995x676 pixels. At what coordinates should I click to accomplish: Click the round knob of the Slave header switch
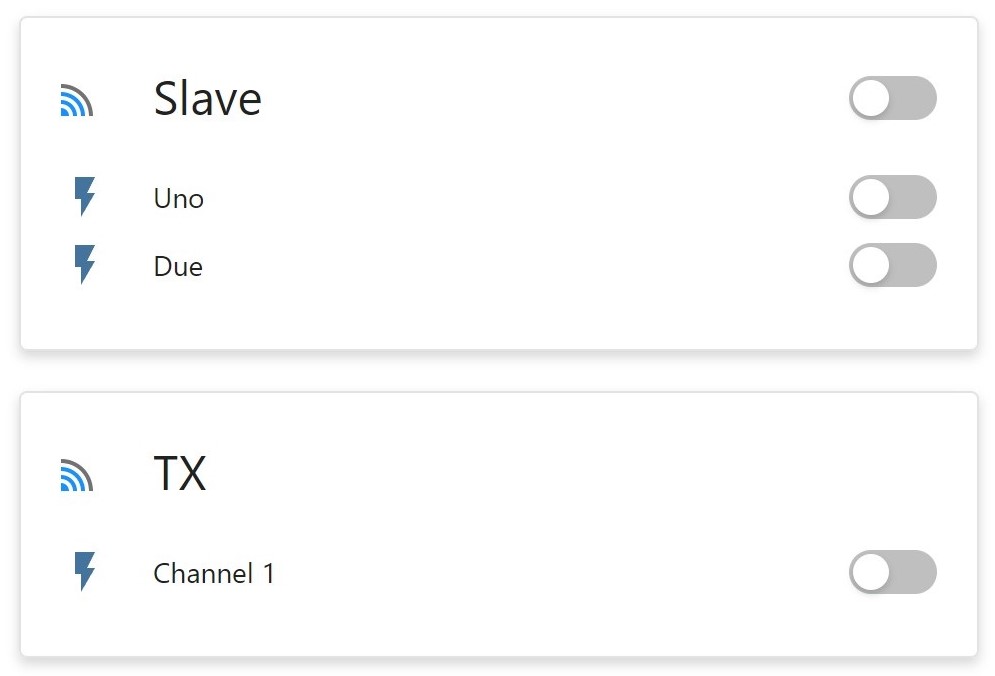pos(871,98)
